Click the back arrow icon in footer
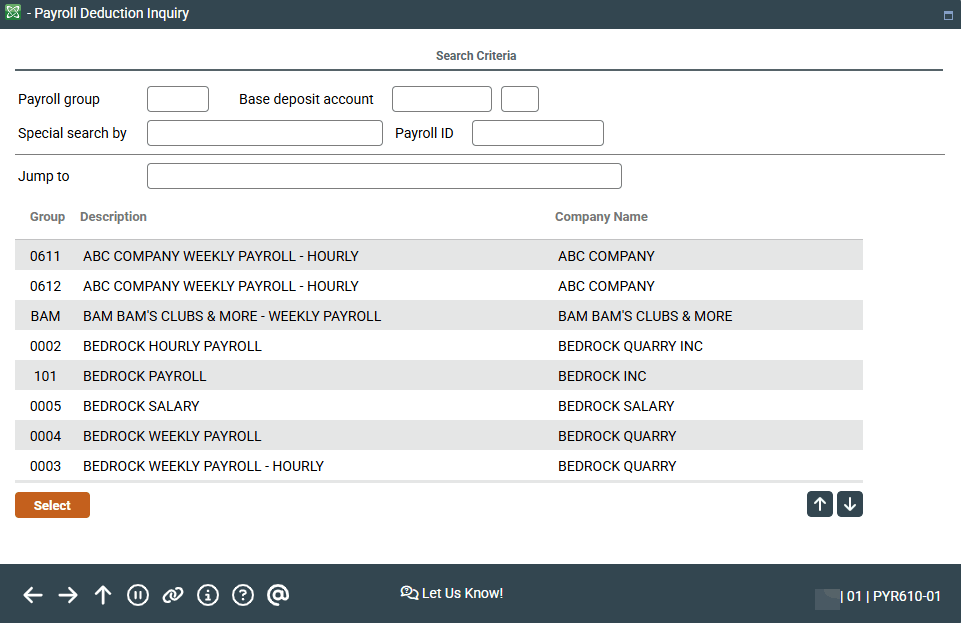 33,595
